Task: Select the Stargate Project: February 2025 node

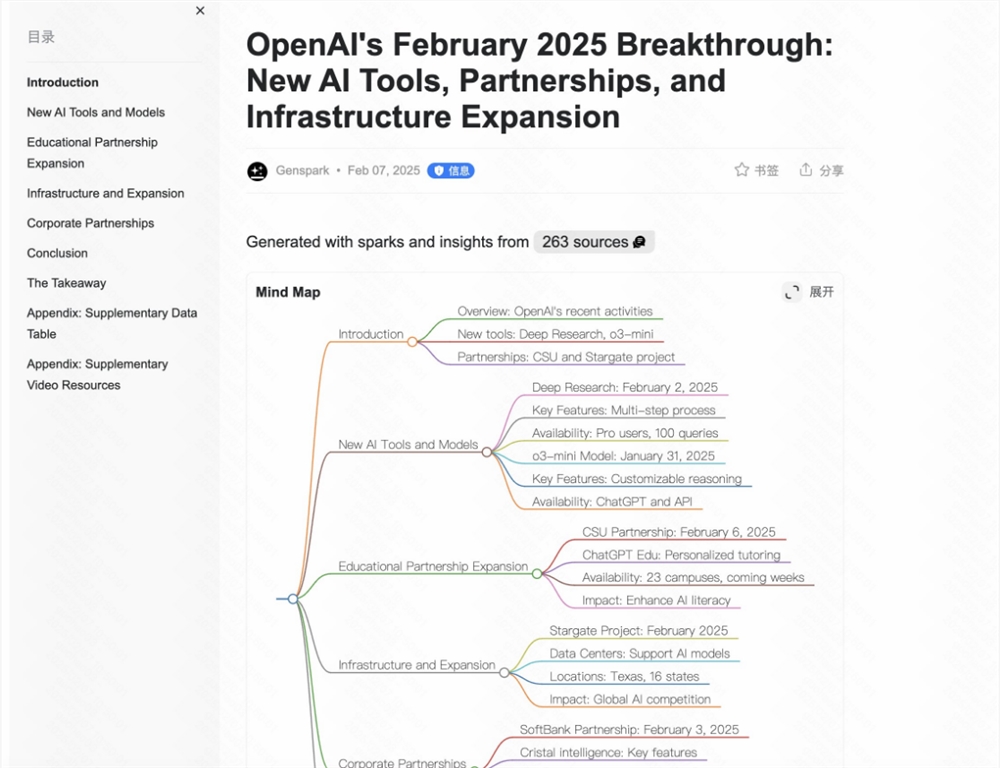Action: point(638,631)
